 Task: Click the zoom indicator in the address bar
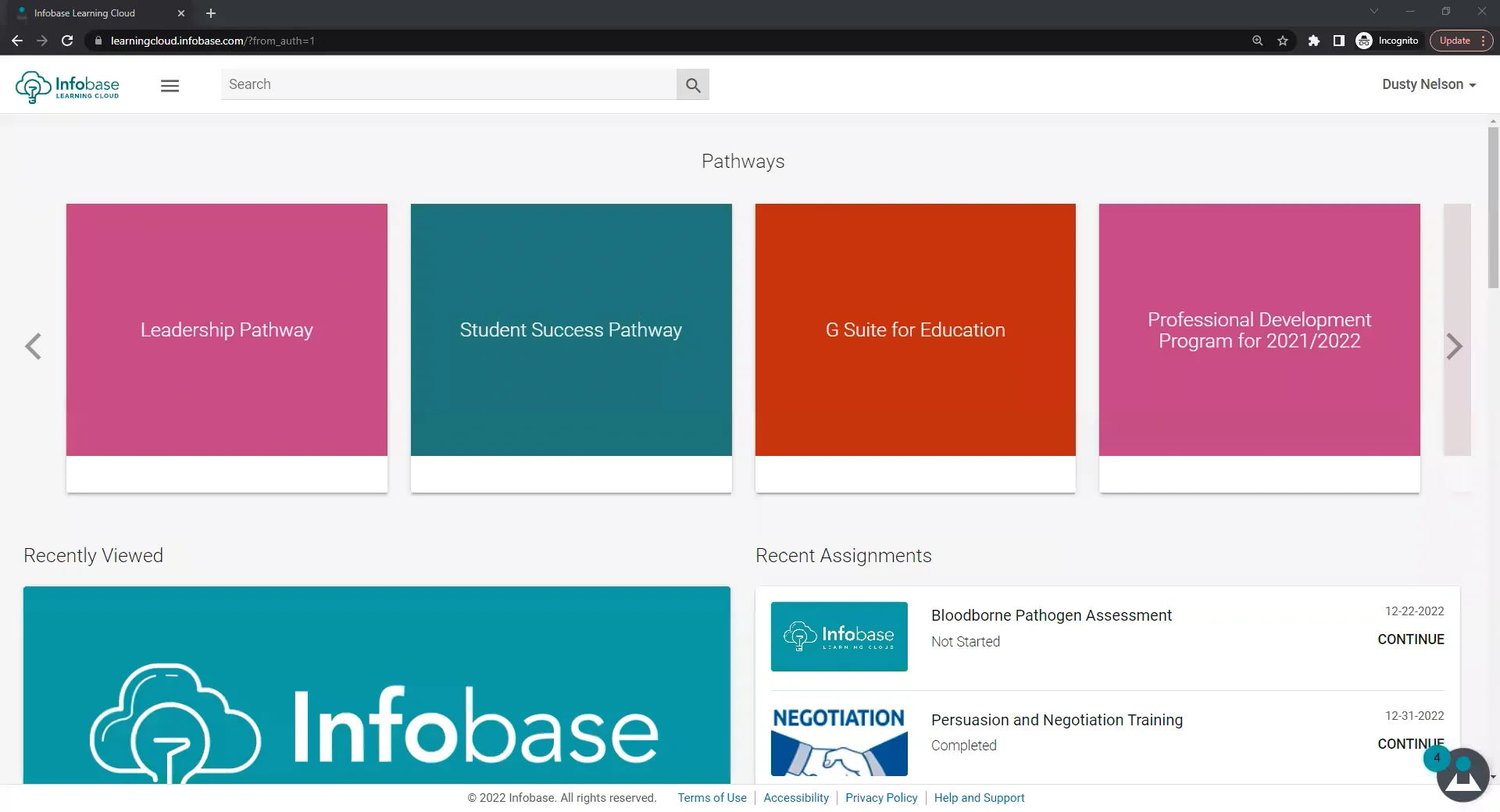(1257, 41)
